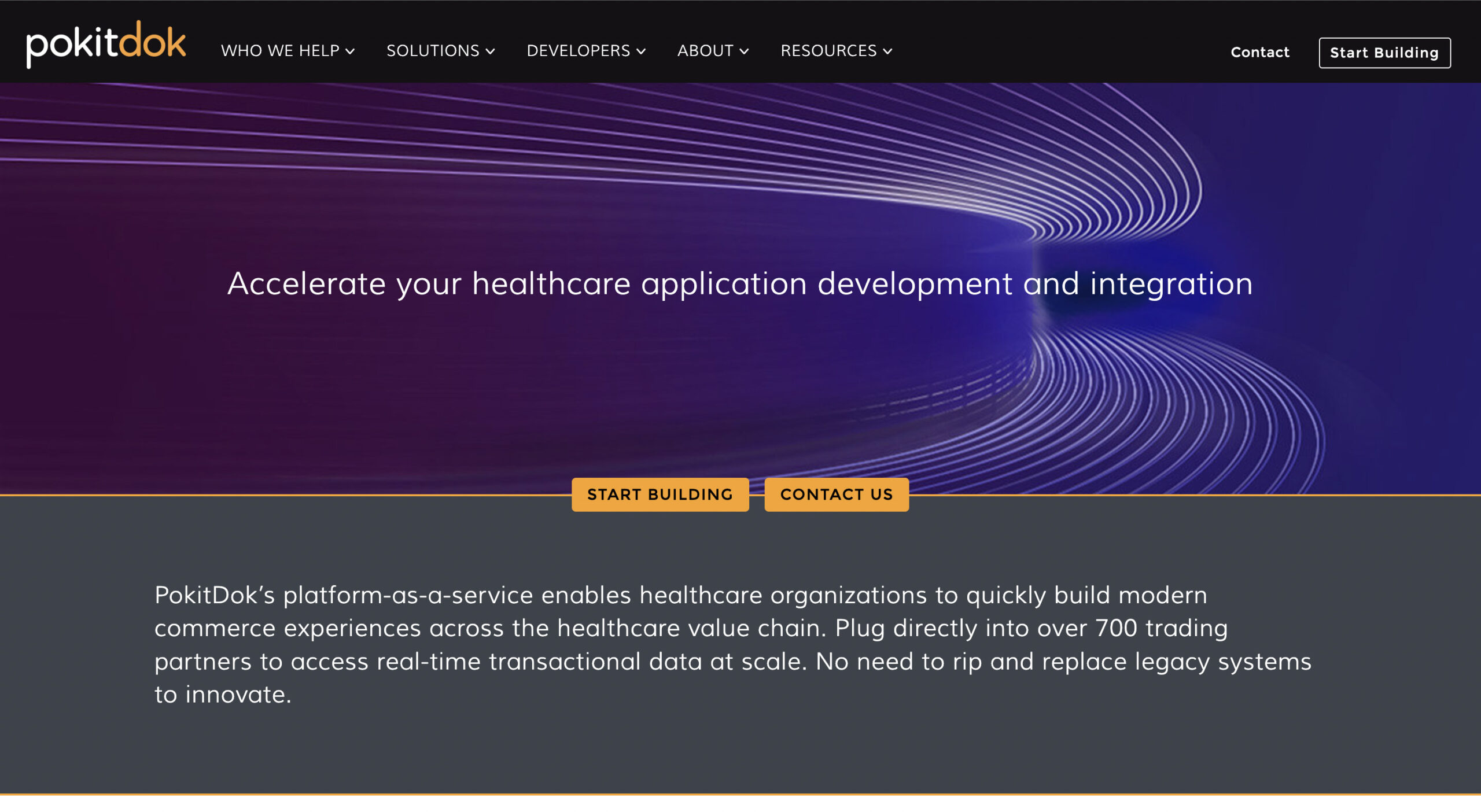Screen dimensions: 1481x812
Task: Expand the chevron beside WHO WE HELP
Action: pyautogui.click(x=350, y=51)
